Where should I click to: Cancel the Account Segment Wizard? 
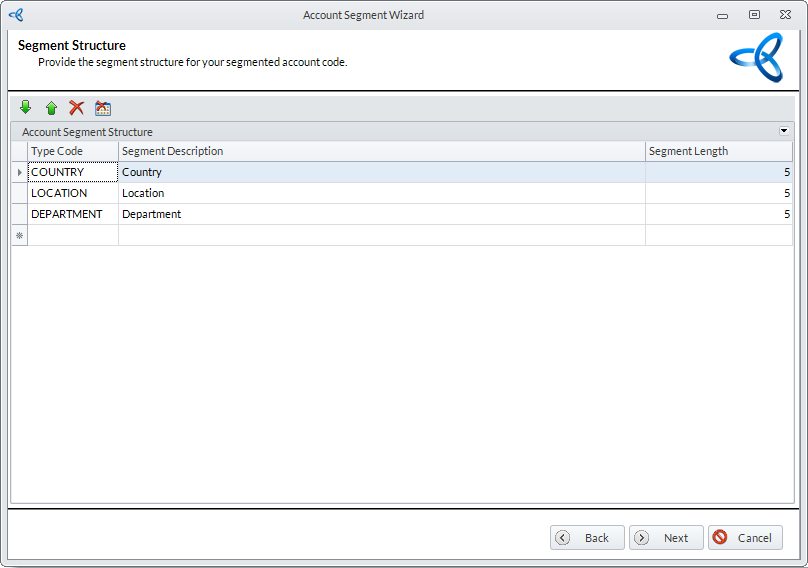coord(745,538)
